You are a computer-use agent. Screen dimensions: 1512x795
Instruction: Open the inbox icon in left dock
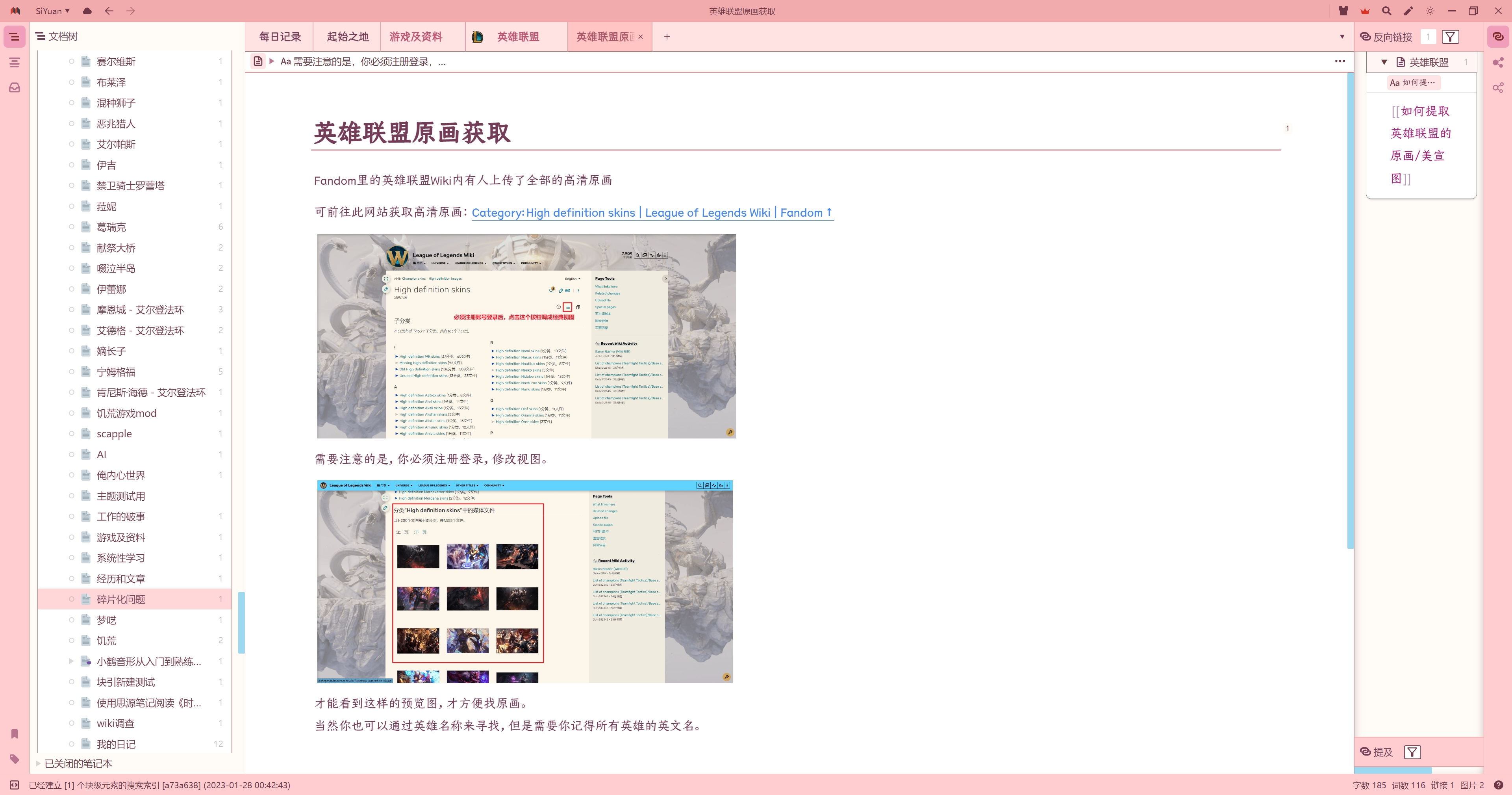tap(15, 87)
